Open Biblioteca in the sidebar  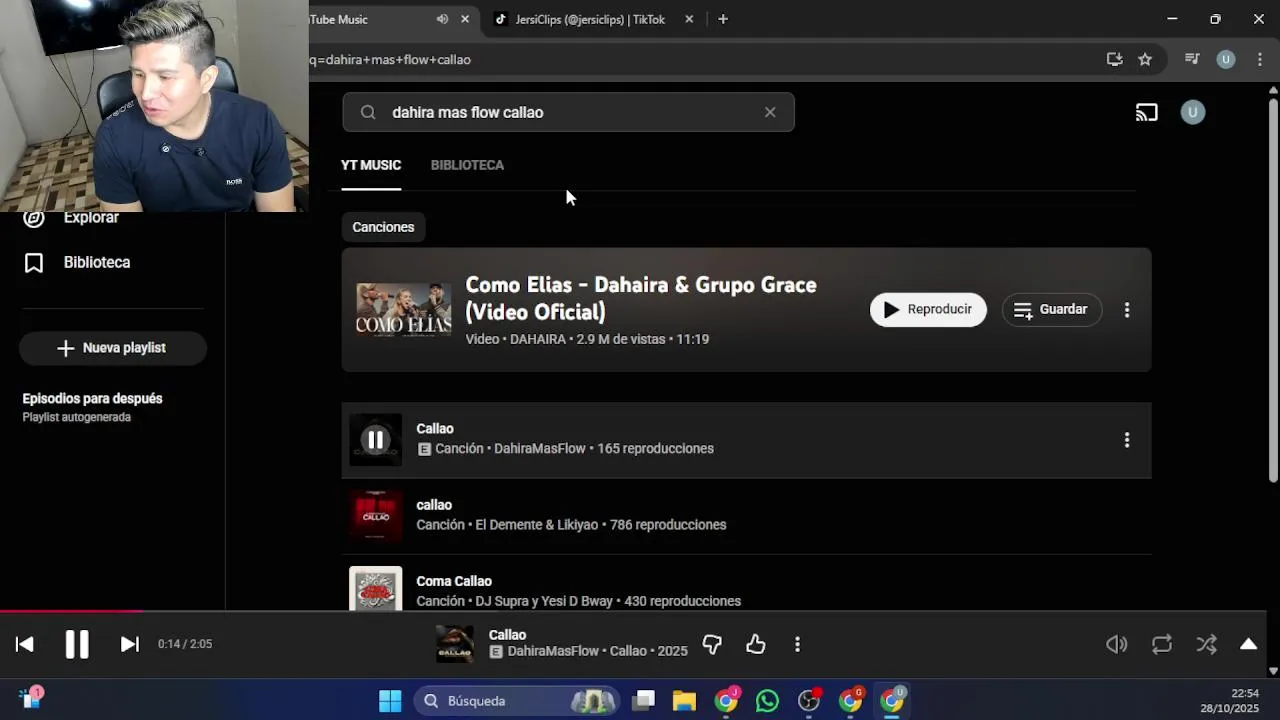pos(97,262)
